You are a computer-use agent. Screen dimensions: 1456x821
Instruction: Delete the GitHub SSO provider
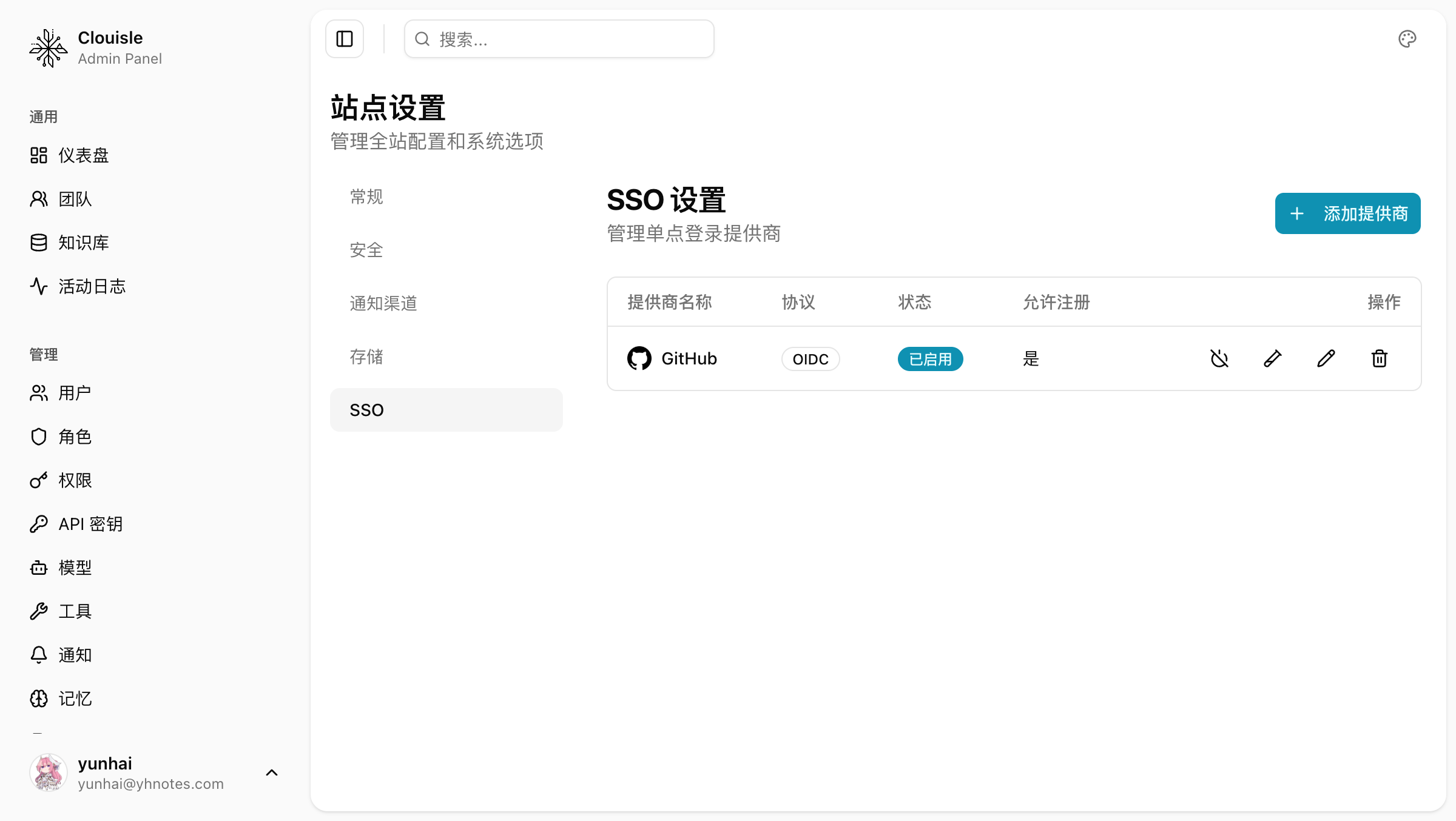1380,358
